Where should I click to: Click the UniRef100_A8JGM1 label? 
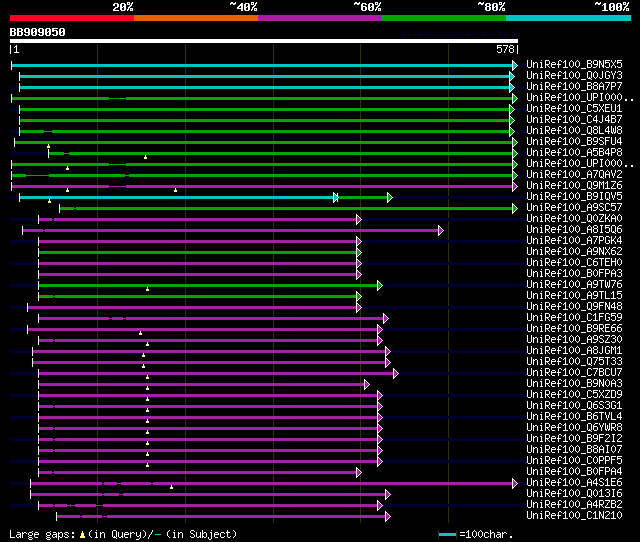click(x=574, y=351)
